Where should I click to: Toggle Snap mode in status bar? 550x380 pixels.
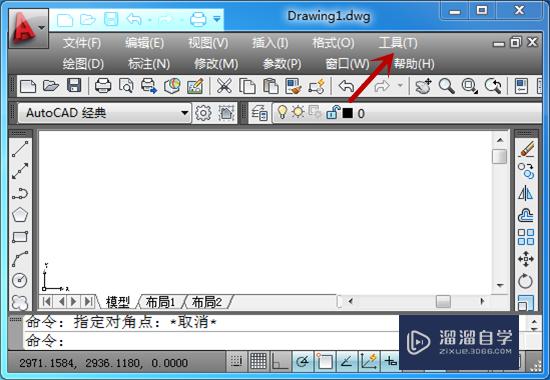(237, 361)
